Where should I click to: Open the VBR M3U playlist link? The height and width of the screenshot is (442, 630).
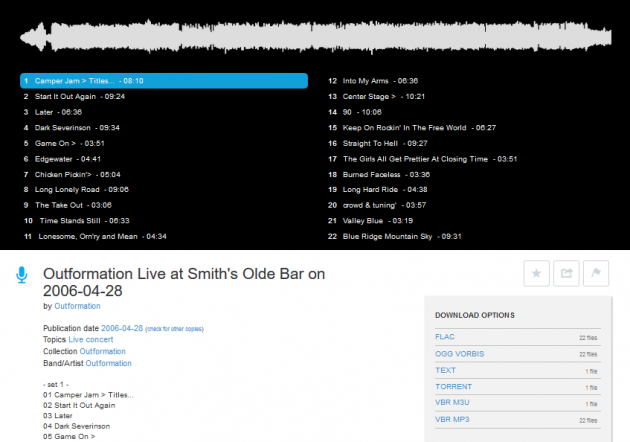click(453, 403)
